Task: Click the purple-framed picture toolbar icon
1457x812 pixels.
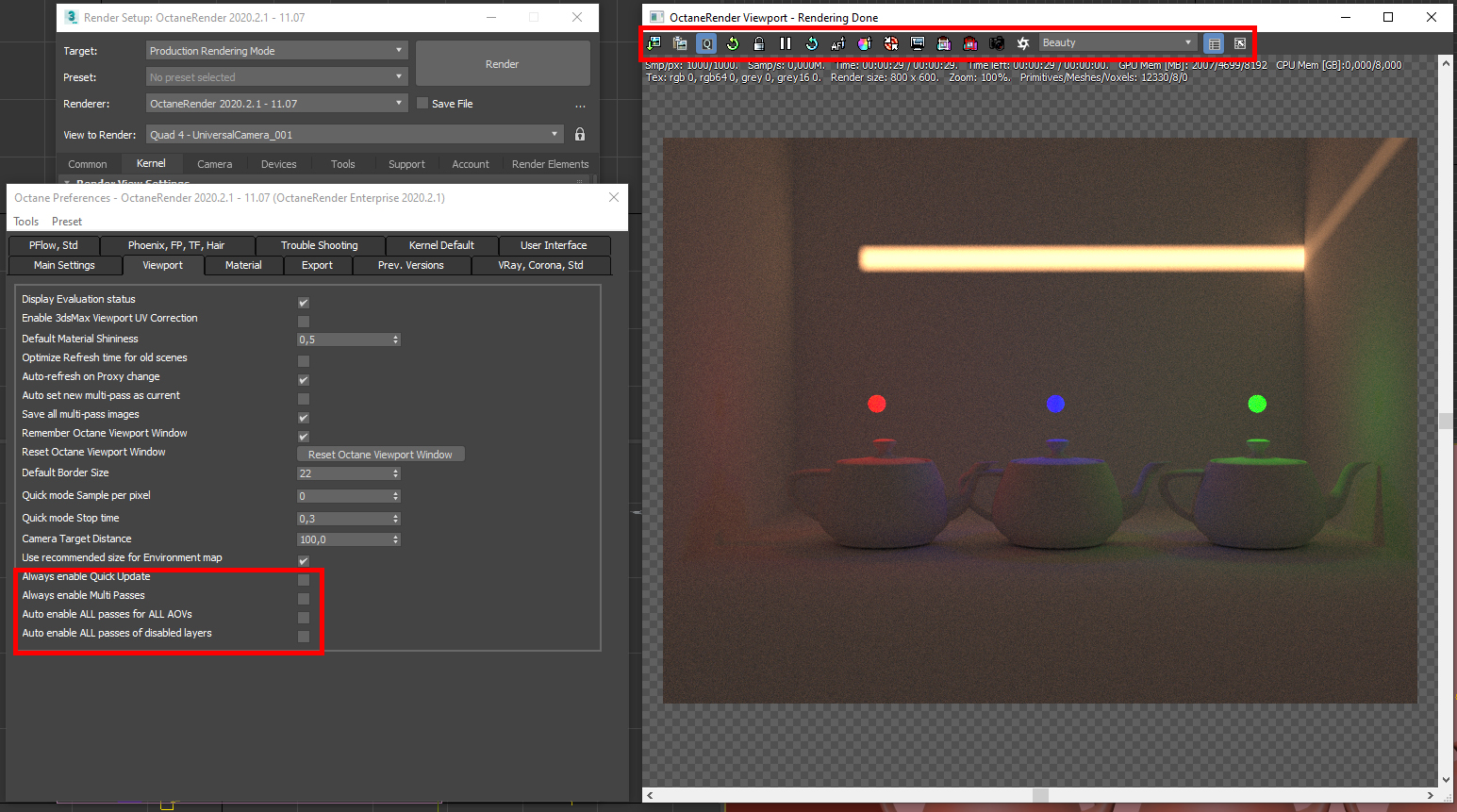Action: click(x=944, y=43)
